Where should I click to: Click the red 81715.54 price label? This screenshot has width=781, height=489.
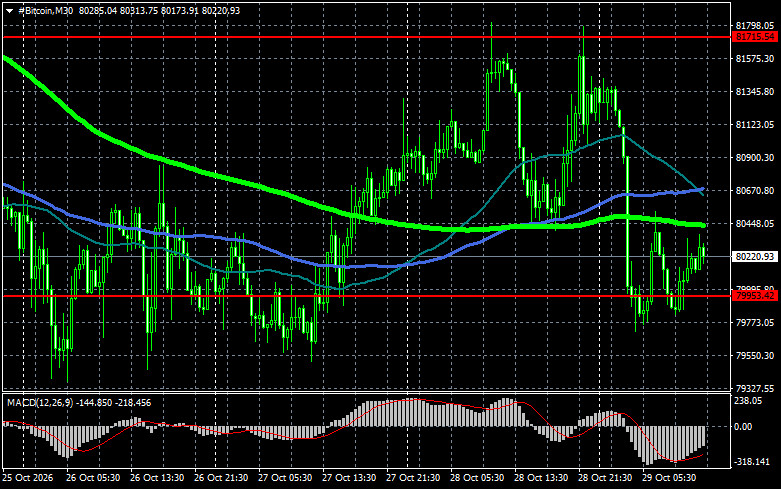coord(755,37)
